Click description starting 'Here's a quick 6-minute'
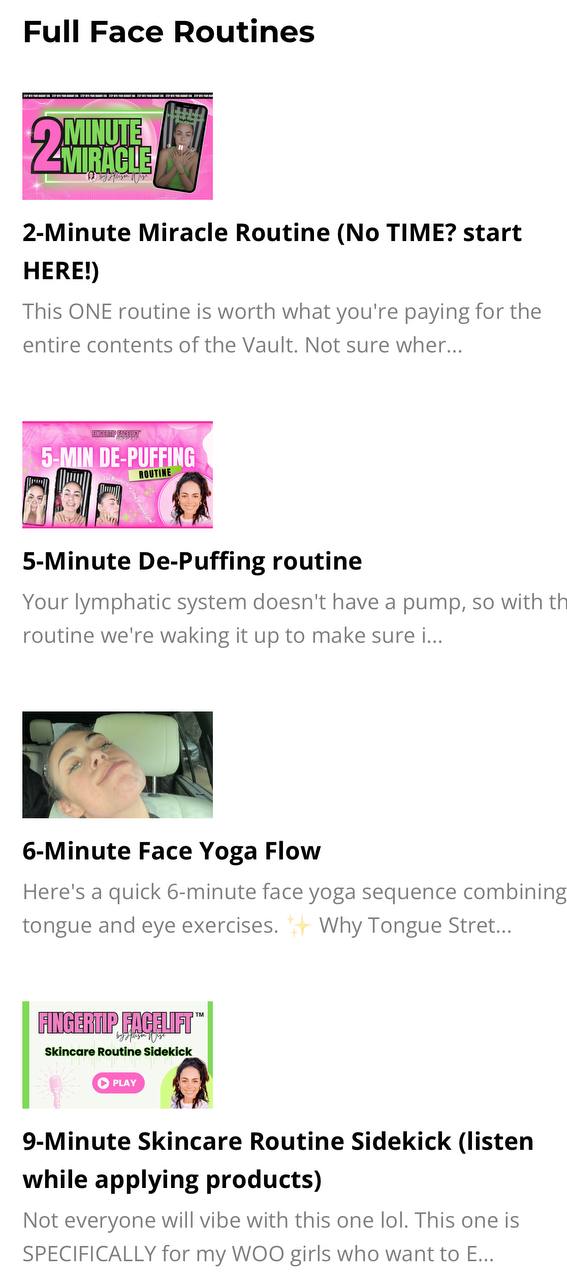This screenshot has height=1279, width=567. (294, 909)
